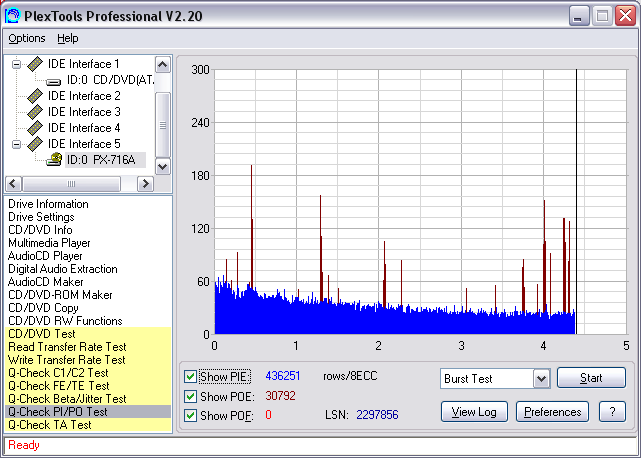The height and width of the screenshot is (458, 641).
Task: Select Q-Check FE/TE Test
Action: coord(88,386)
